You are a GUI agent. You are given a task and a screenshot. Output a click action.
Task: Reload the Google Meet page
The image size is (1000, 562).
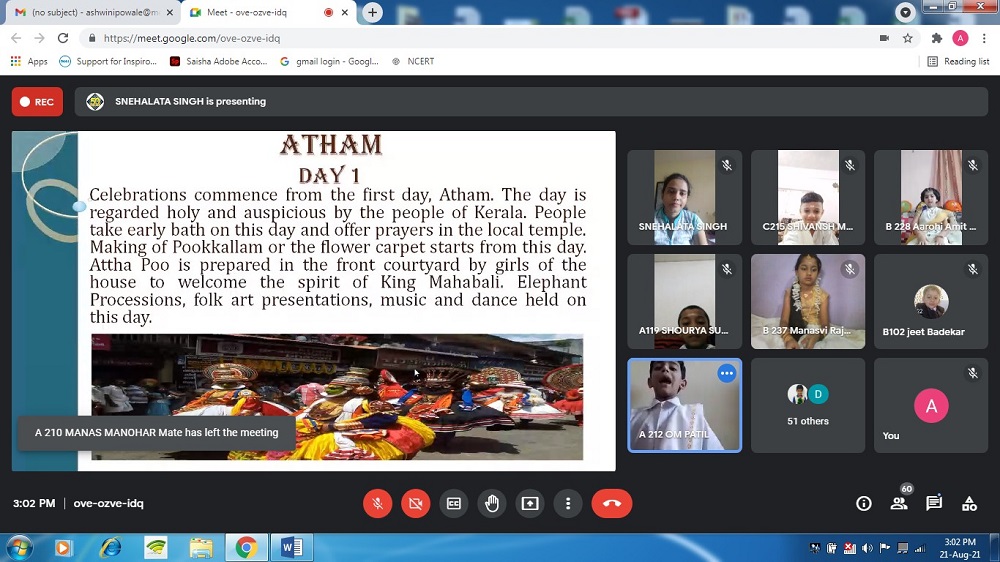(63, 38)
